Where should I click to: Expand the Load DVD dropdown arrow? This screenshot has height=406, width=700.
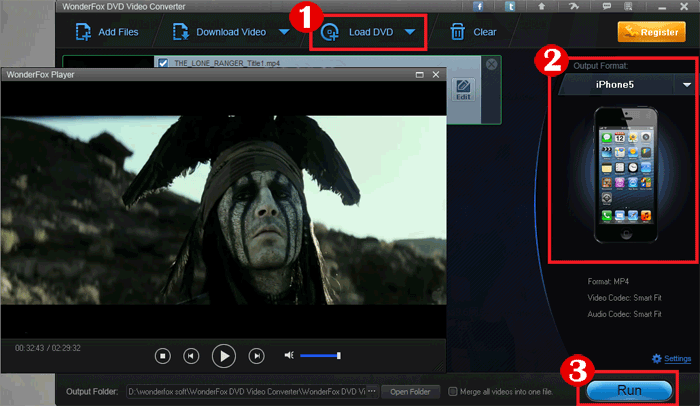tap(410, 32)
